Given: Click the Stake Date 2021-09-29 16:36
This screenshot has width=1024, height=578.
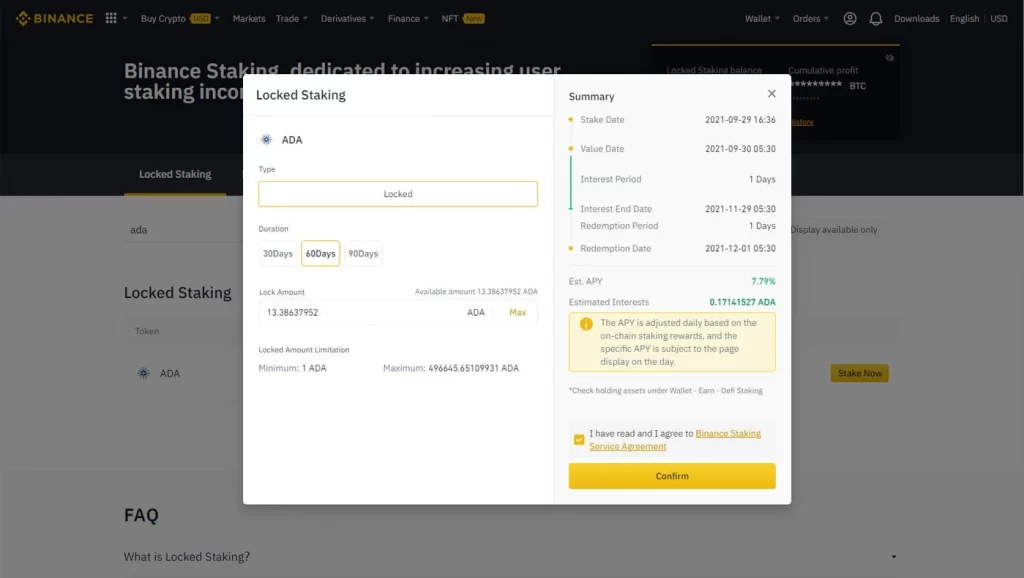Looking at the screenshot, I should [x=740, y=120].
